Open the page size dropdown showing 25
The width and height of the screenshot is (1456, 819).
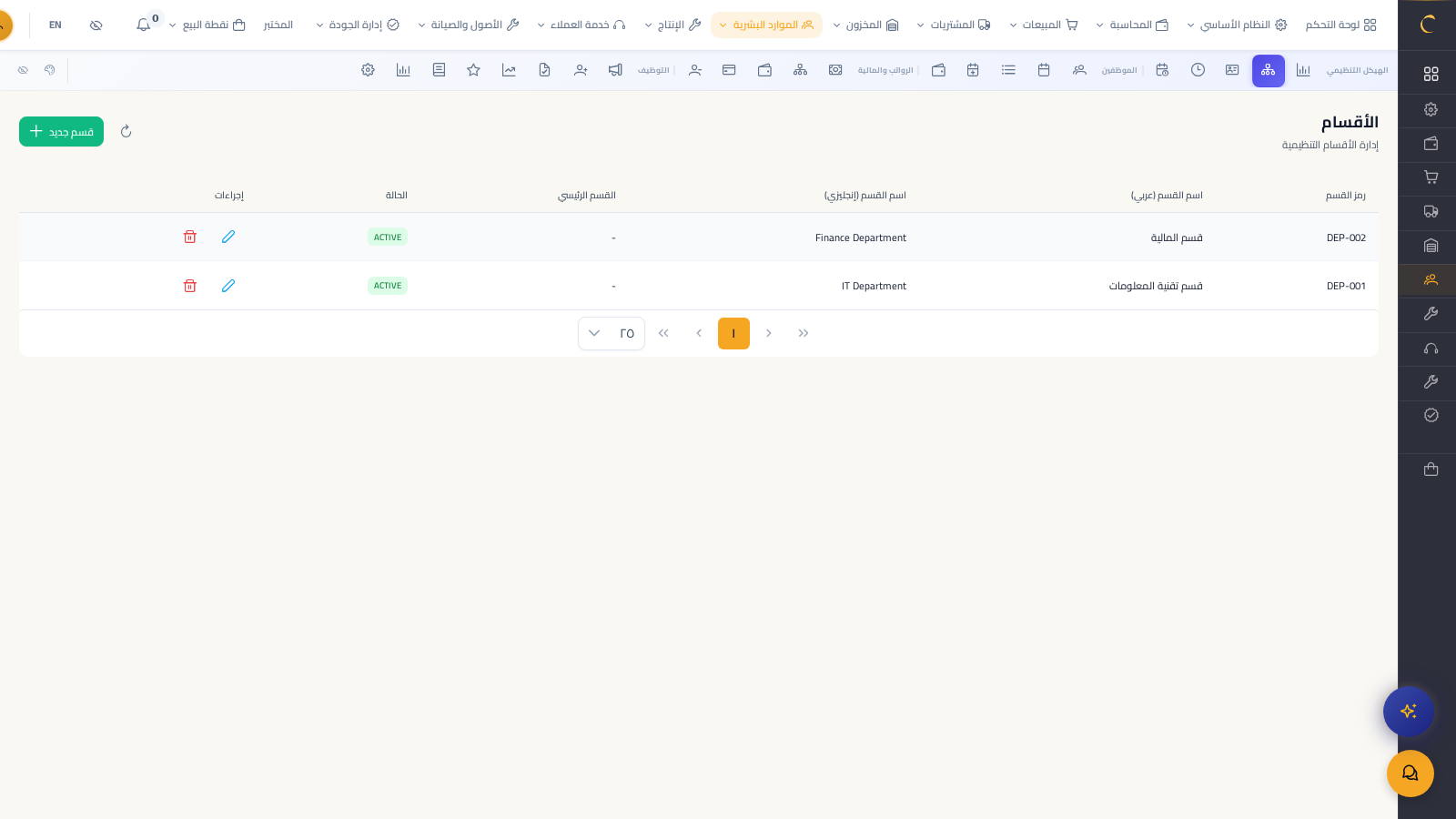611,333
